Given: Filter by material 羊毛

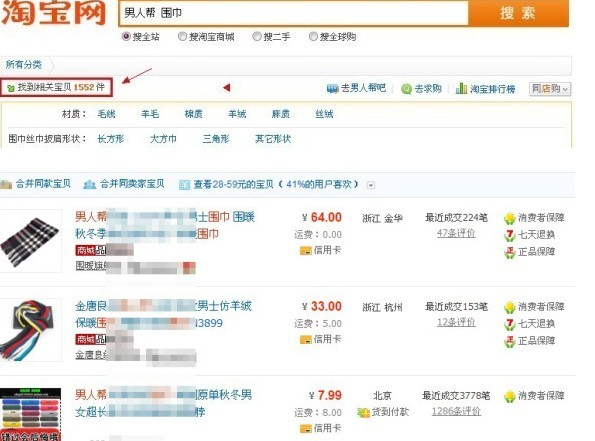Looking at the screenshot, I should (150, 114).
